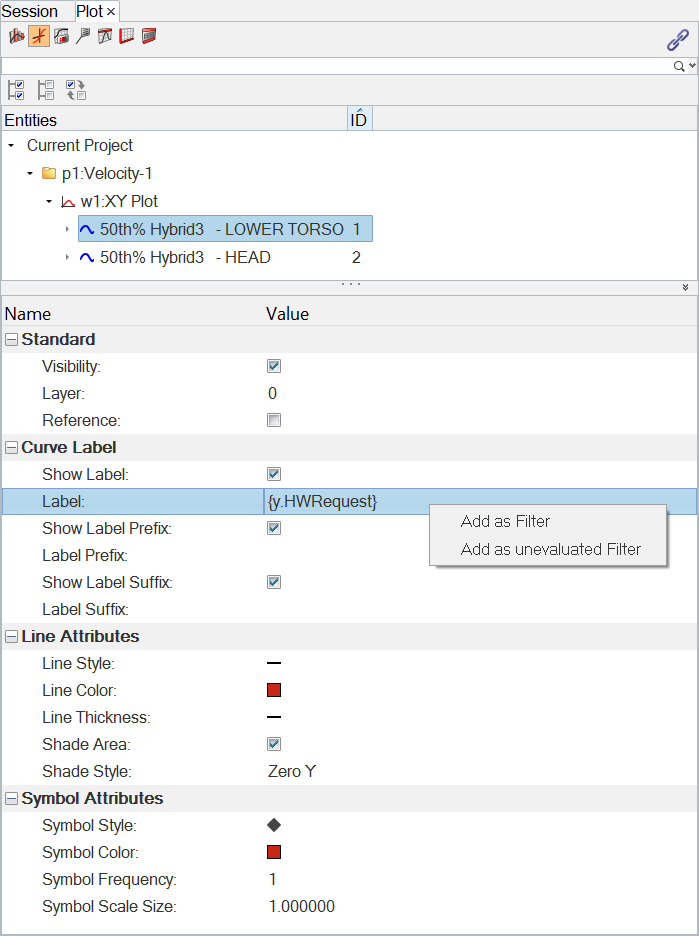Select the highlighted Curves entity icon
The width and height of the screenshot is (699, 936).
38,36
